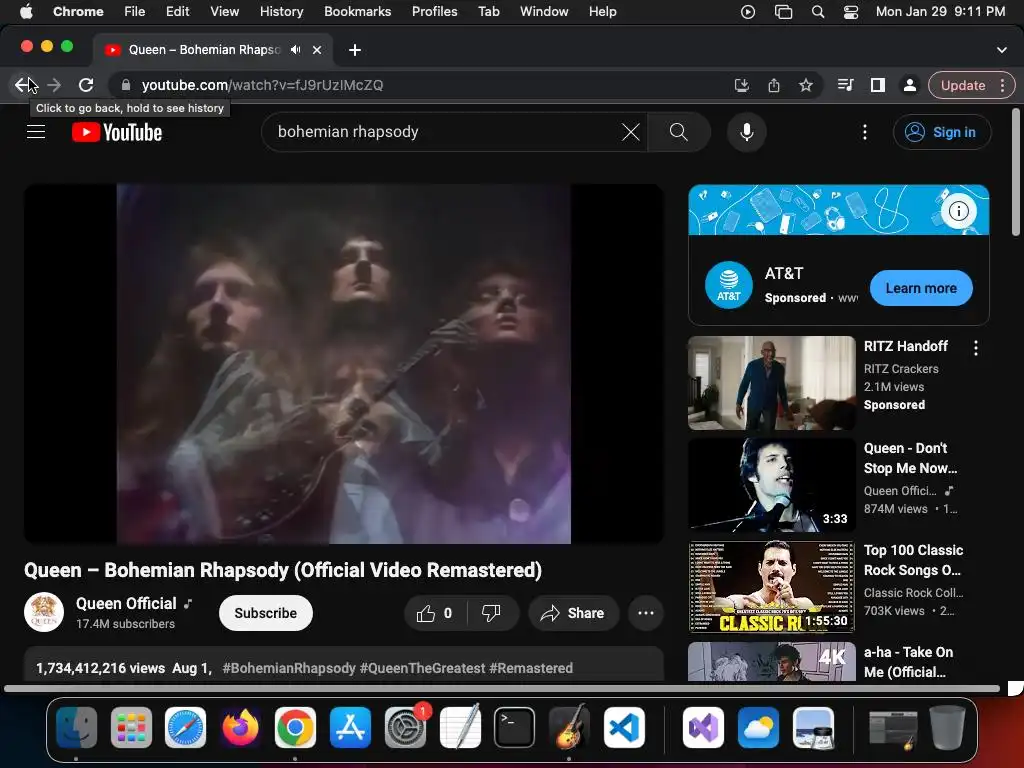Bookmark this page with the star icon

click(x=806, y=85)
